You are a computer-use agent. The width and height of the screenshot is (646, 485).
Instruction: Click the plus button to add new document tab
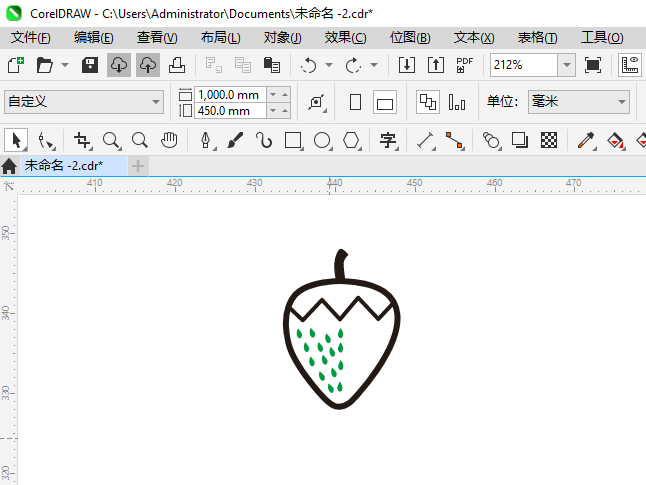click(x=138, y=166)
